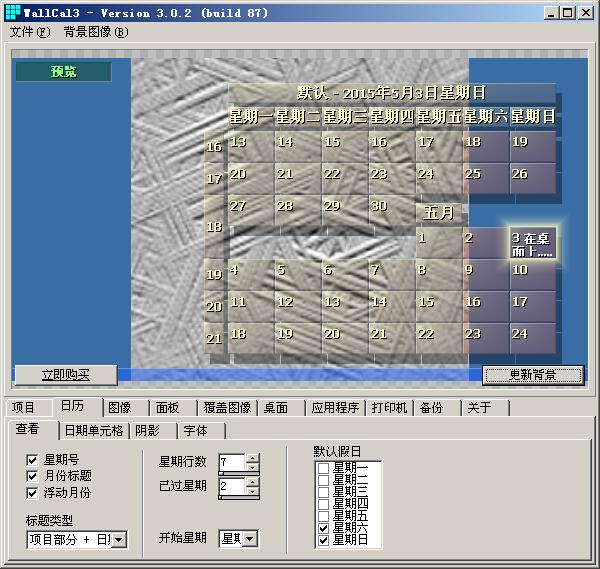Open the 字体 sub-tab
Screen dimensions: 600x569
[195, 431]
